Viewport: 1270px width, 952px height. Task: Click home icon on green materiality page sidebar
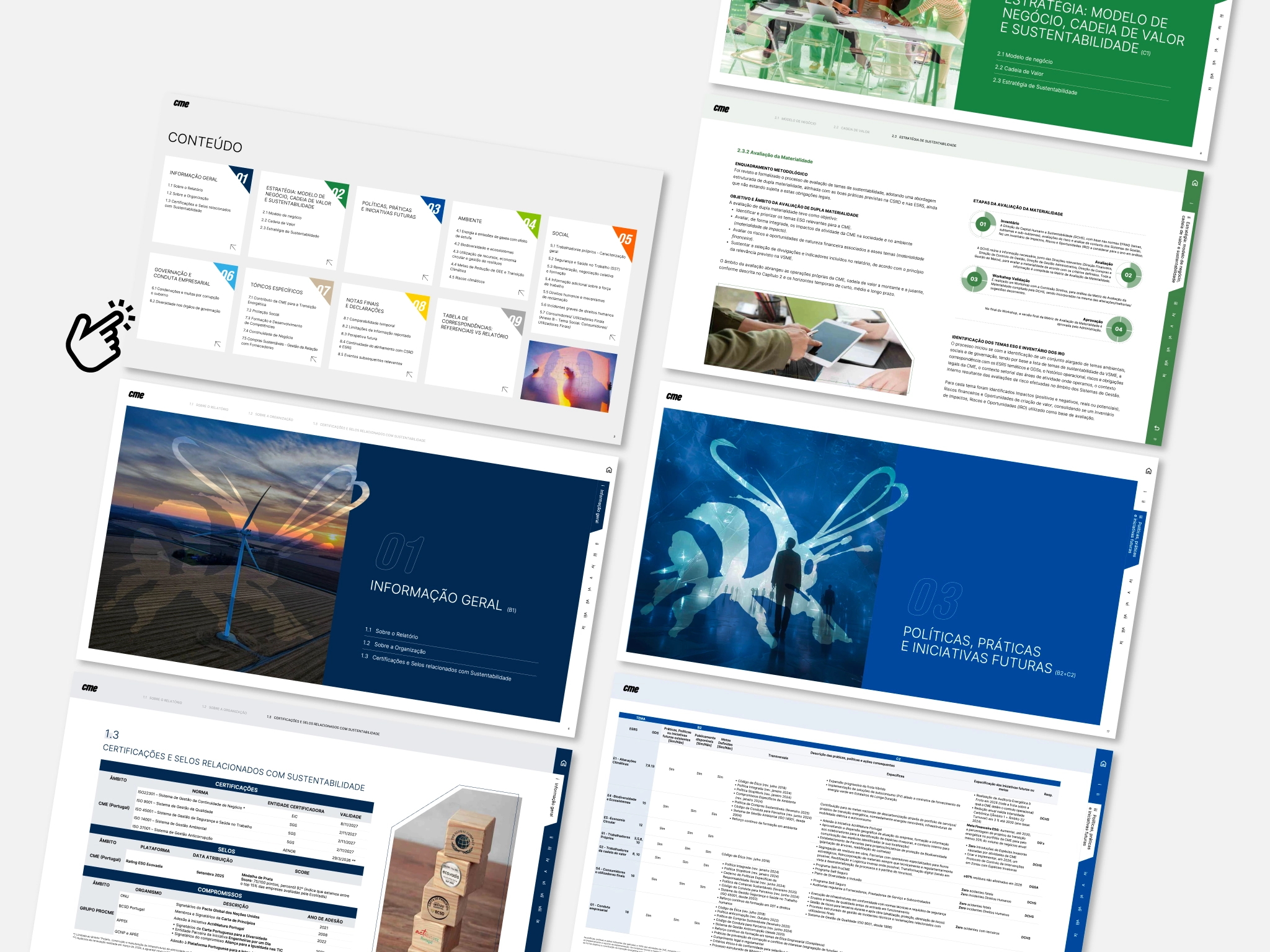[x=1195, y=183]
